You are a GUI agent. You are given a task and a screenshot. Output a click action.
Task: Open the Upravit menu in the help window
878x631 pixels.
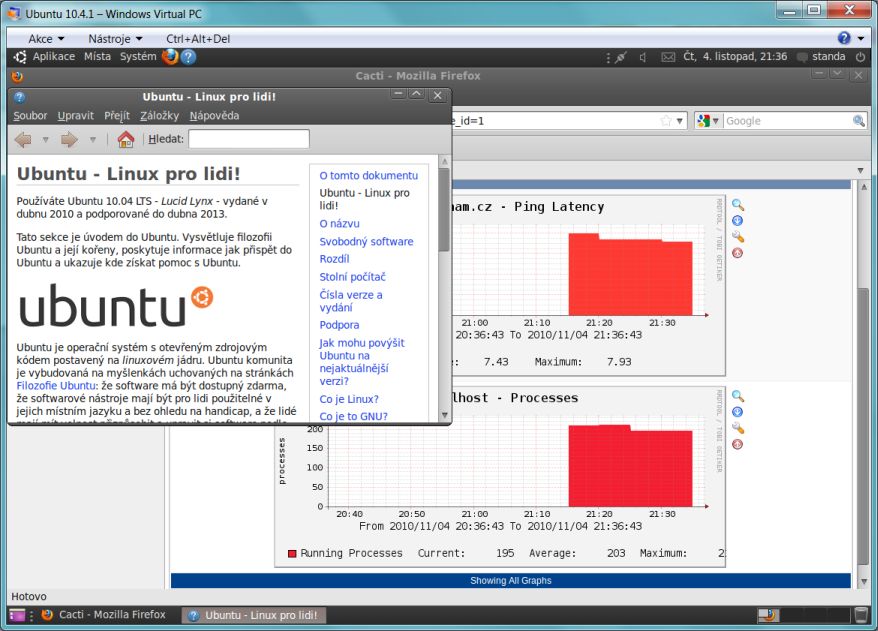[76, 115]
